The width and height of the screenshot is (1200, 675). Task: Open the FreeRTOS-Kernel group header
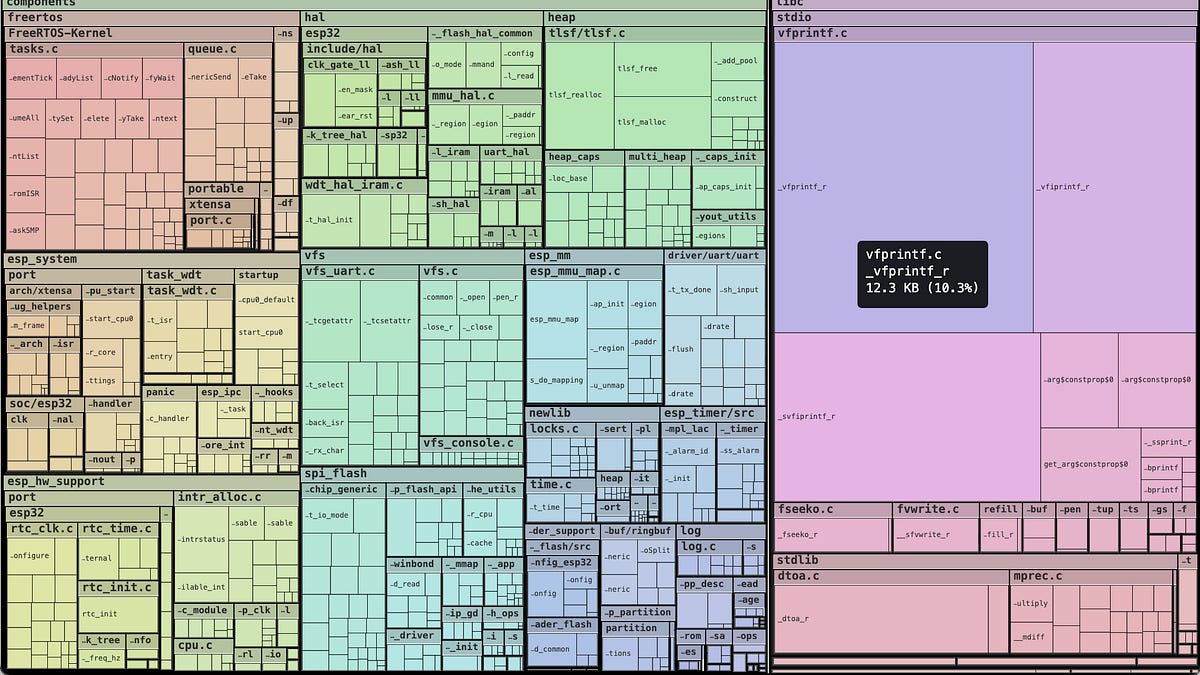click(x=140, y=33)
